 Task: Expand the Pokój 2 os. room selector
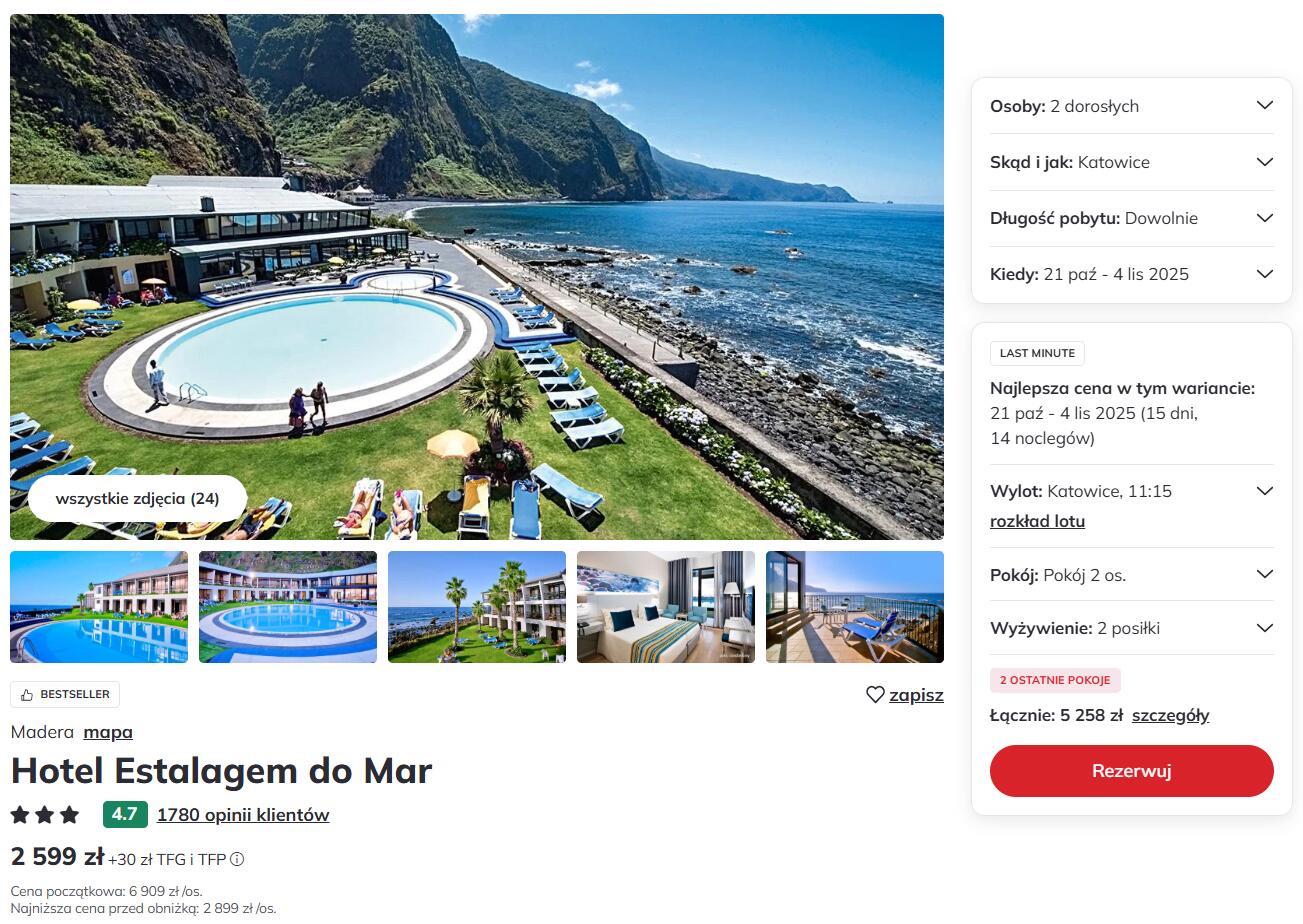tap(1132, 575)
